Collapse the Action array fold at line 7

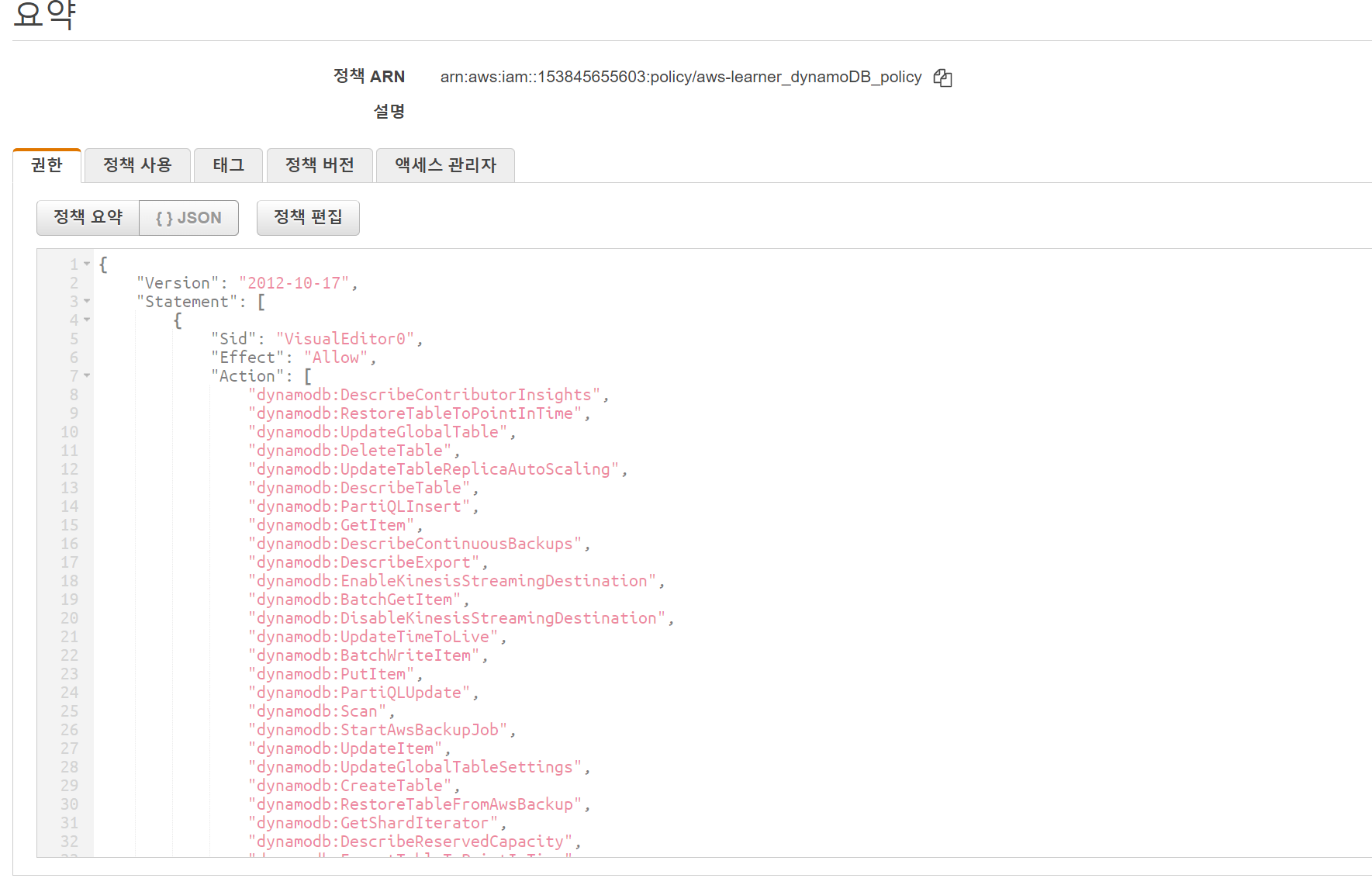click(x=87, y=376)
